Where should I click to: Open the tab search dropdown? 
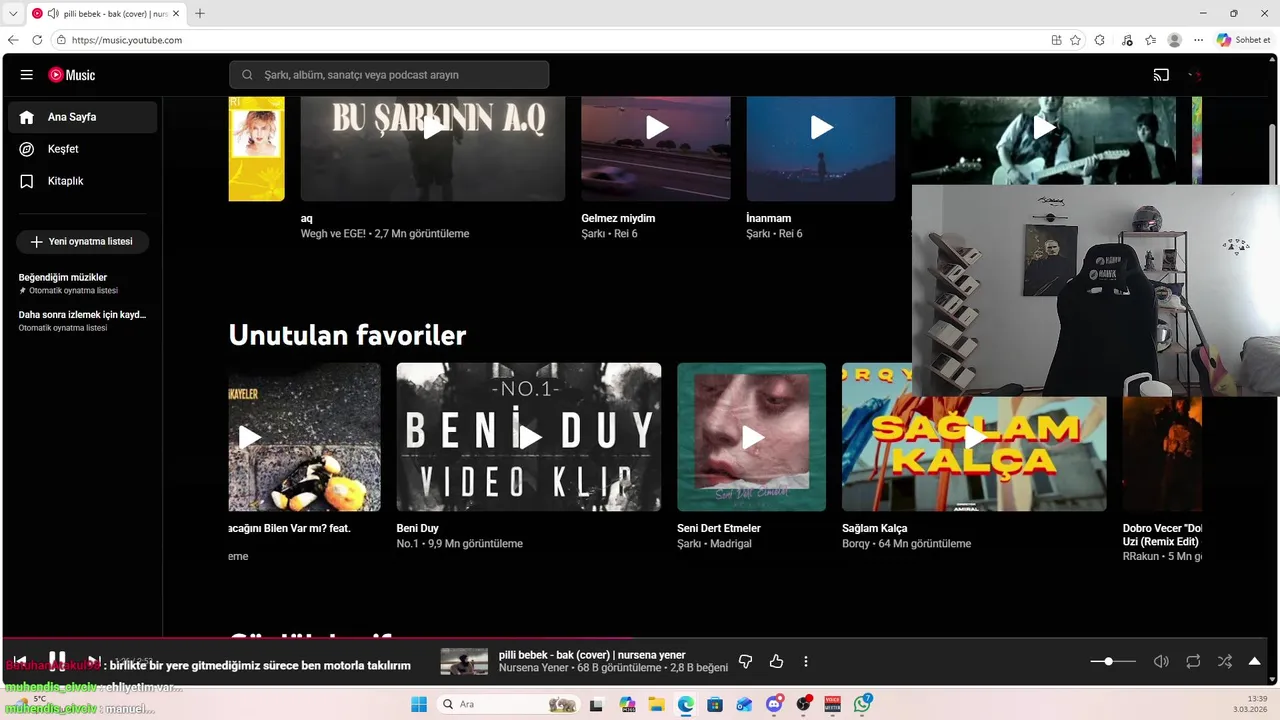(13, 13)
